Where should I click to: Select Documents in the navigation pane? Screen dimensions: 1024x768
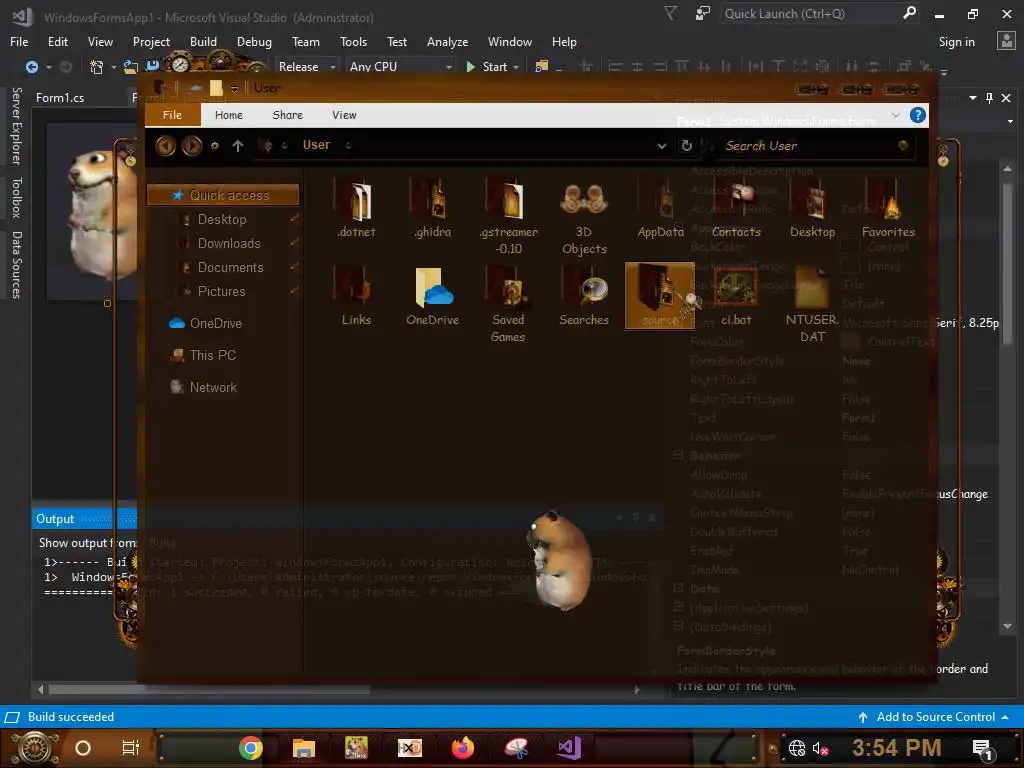pyautogui.click(x=231, y=268)
